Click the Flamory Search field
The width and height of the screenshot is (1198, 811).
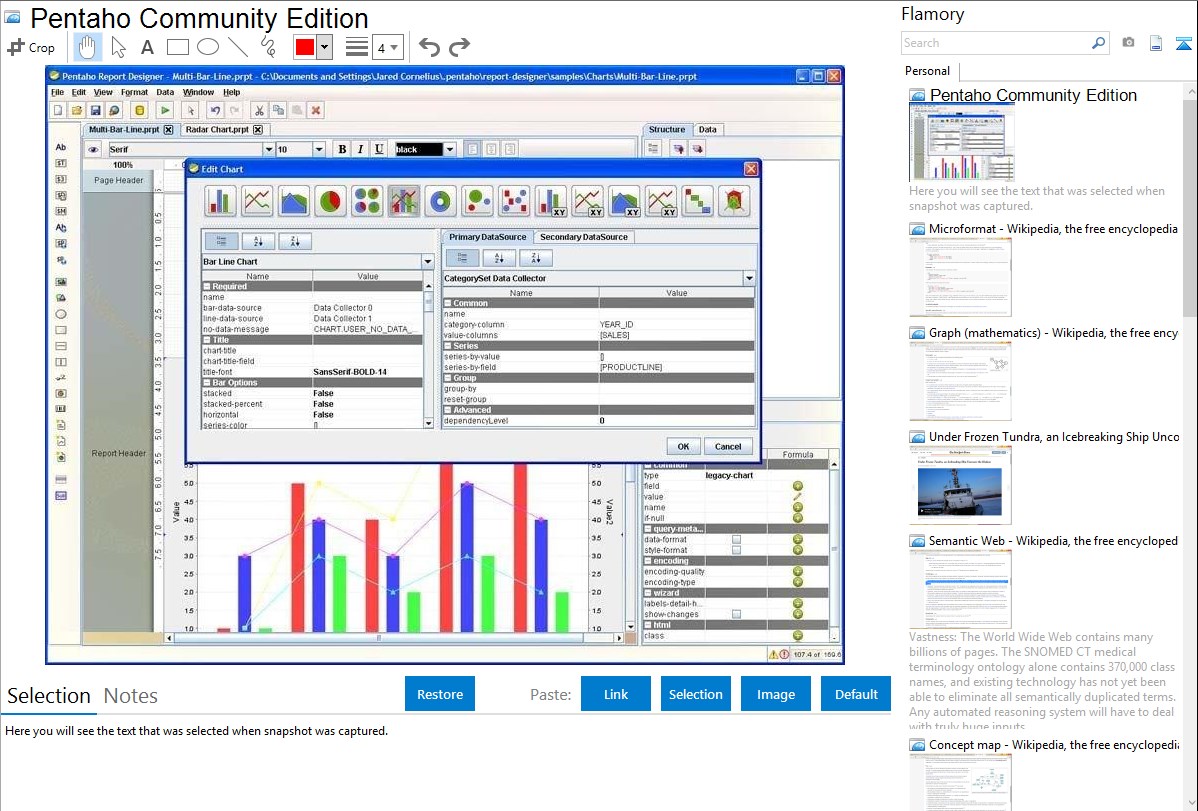[x=996, y=43]
